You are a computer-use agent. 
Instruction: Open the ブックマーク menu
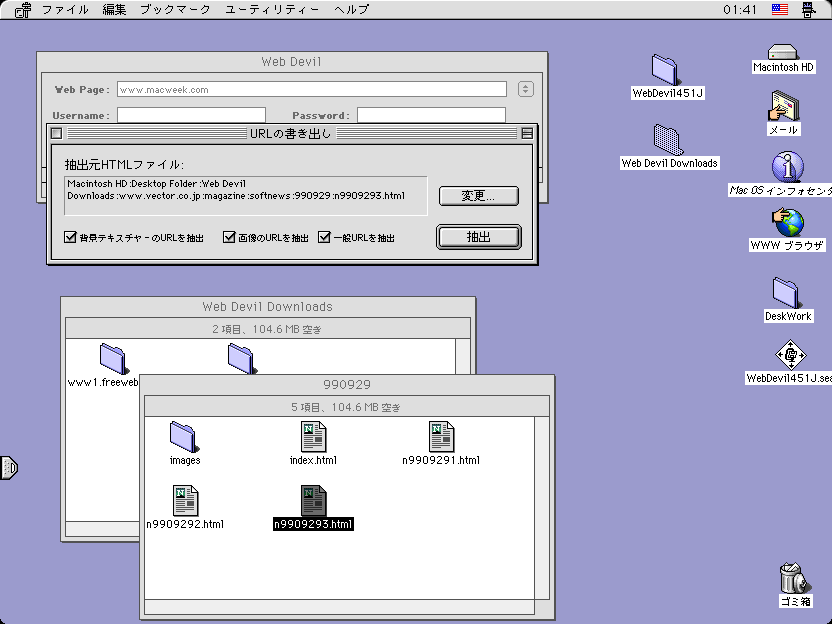click(x=175, y=10)
